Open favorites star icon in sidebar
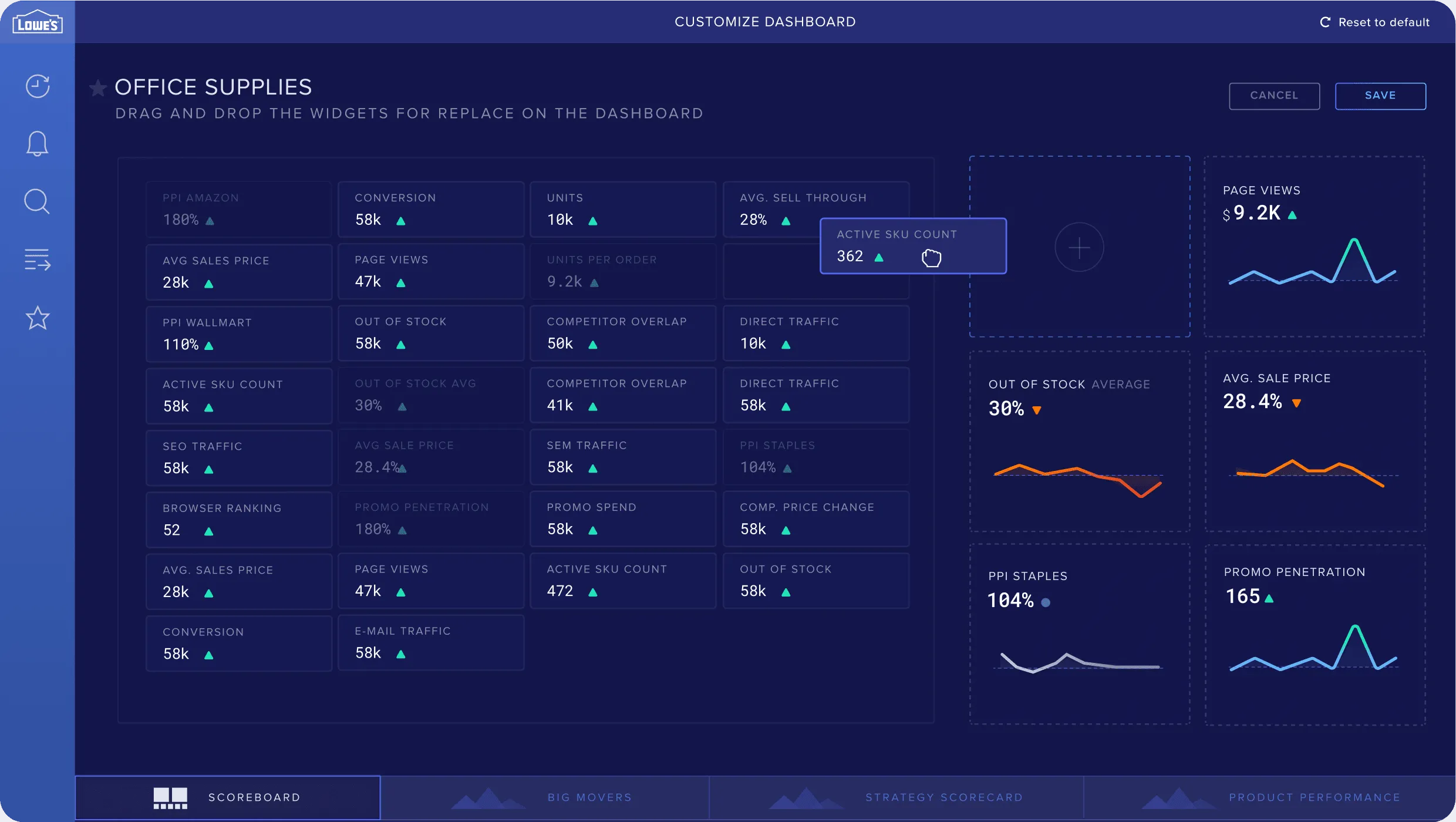Viewport: 1456px width, 822px height. click(38, 318)
